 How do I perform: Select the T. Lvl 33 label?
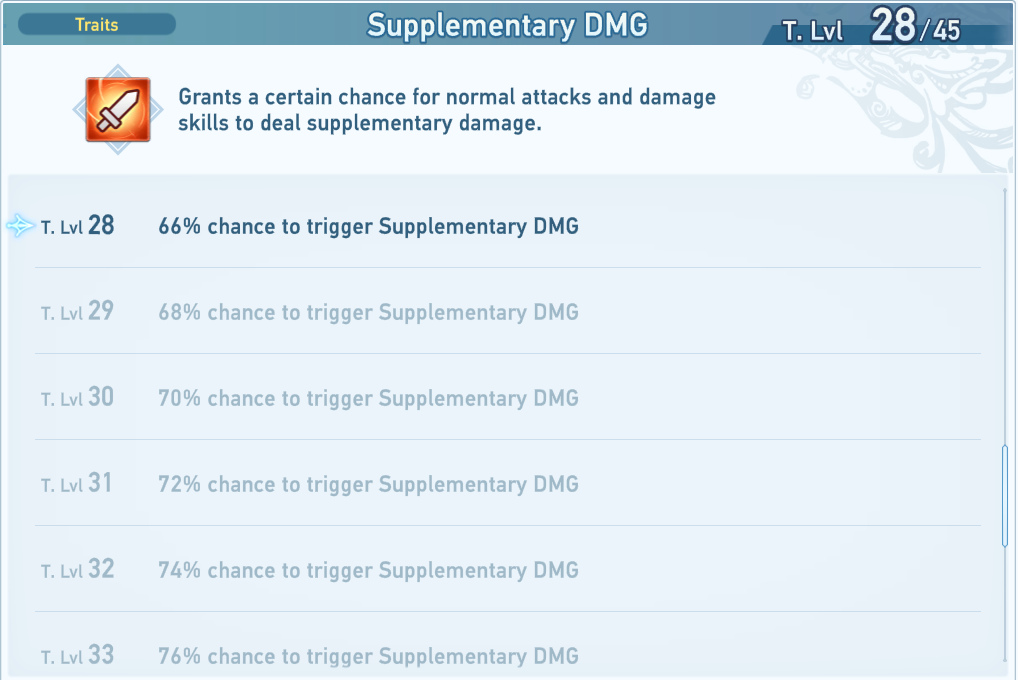pyautogui.click(x=78, y=656)
